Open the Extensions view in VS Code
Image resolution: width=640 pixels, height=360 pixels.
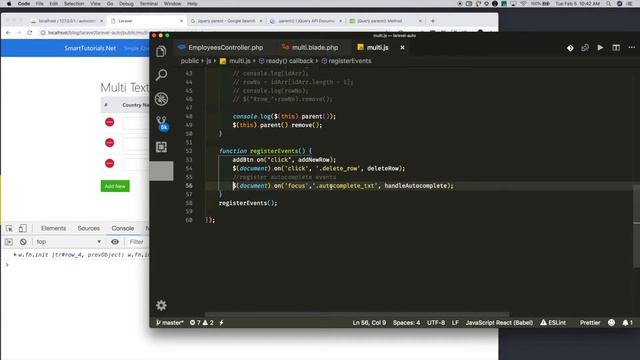[161, 147]
